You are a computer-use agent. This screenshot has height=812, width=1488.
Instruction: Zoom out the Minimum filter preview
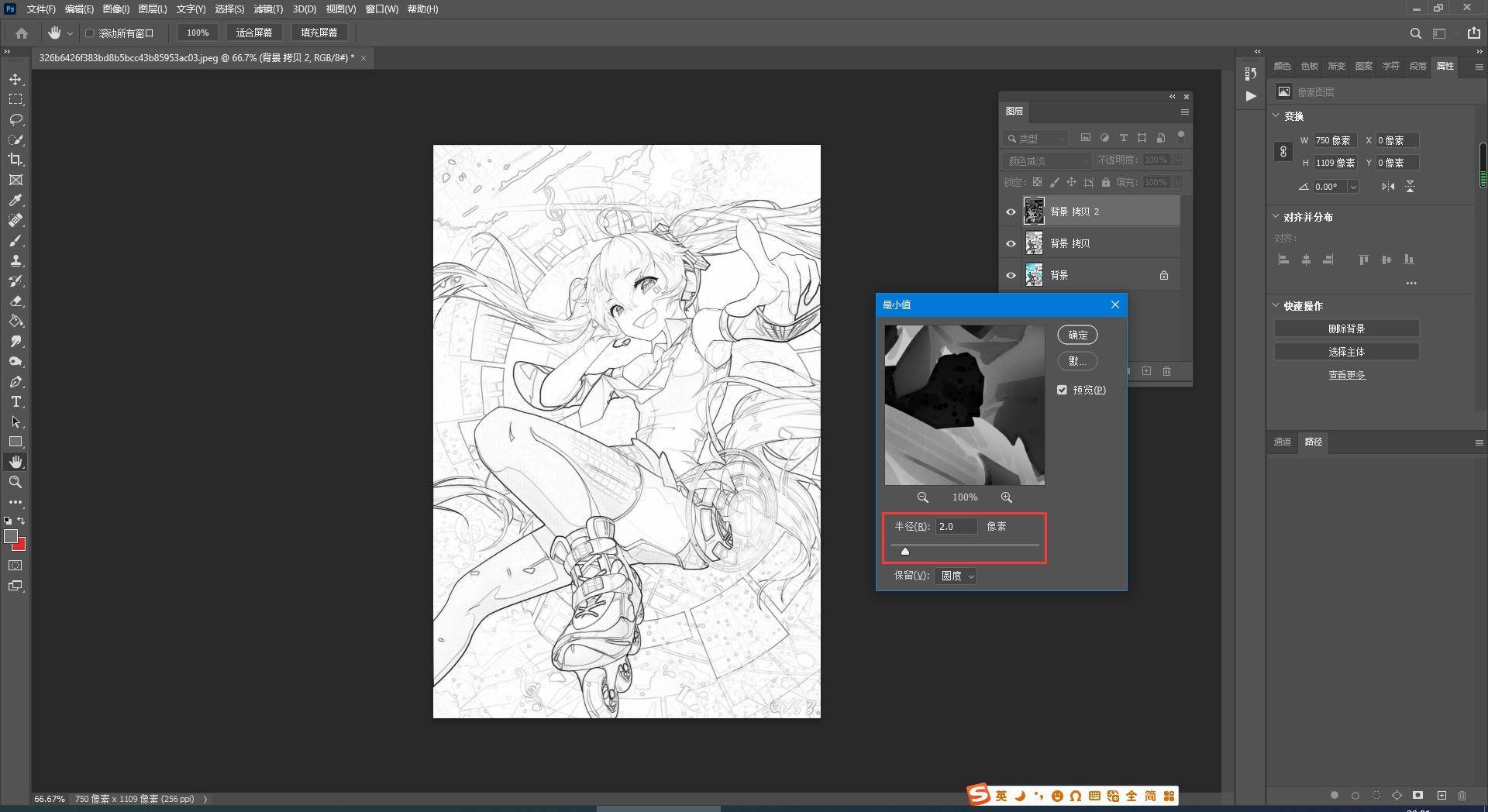922,497
